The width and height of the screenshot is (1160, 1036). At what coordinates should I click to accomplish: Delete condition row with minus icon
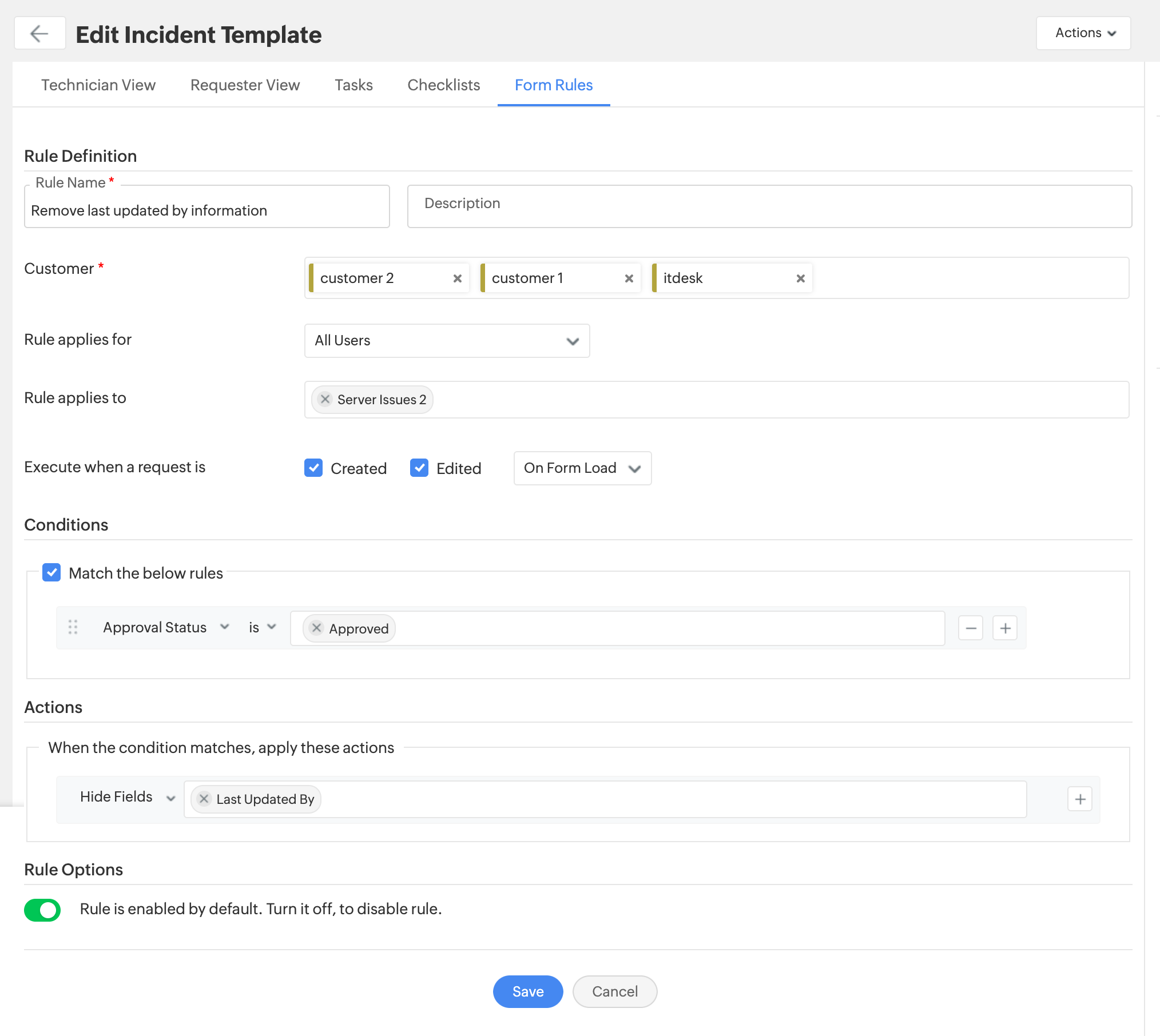pos(970,628)
